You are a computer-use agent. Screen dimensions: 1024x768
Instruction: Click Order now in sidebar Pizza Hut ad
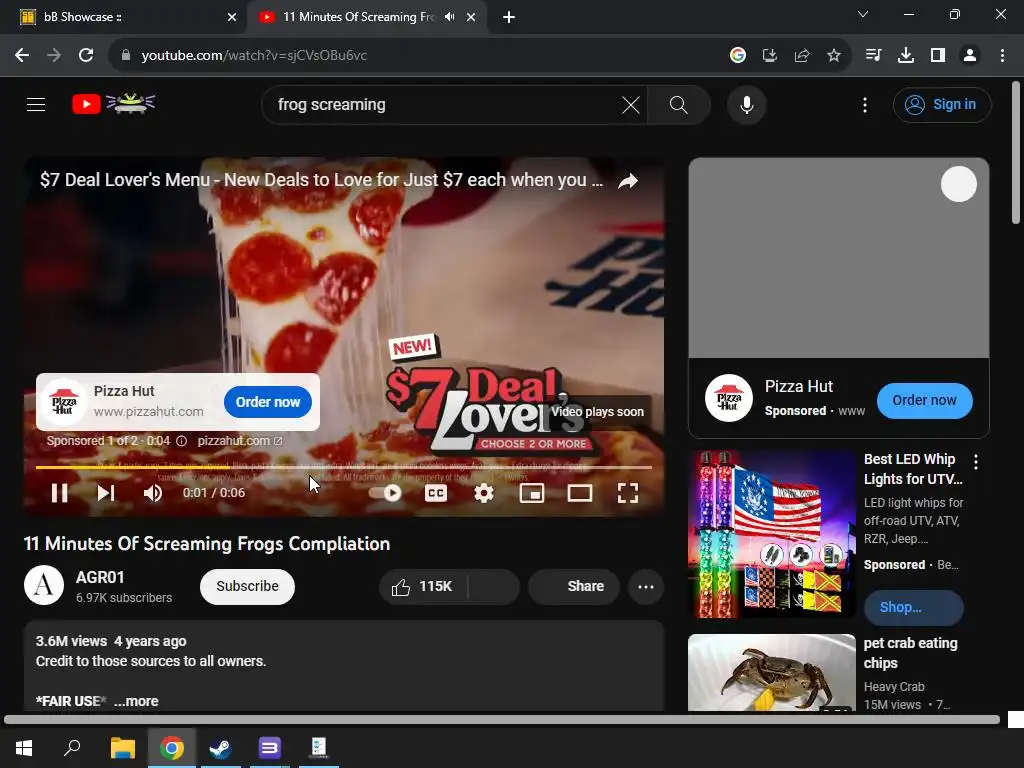coord(924,400)
